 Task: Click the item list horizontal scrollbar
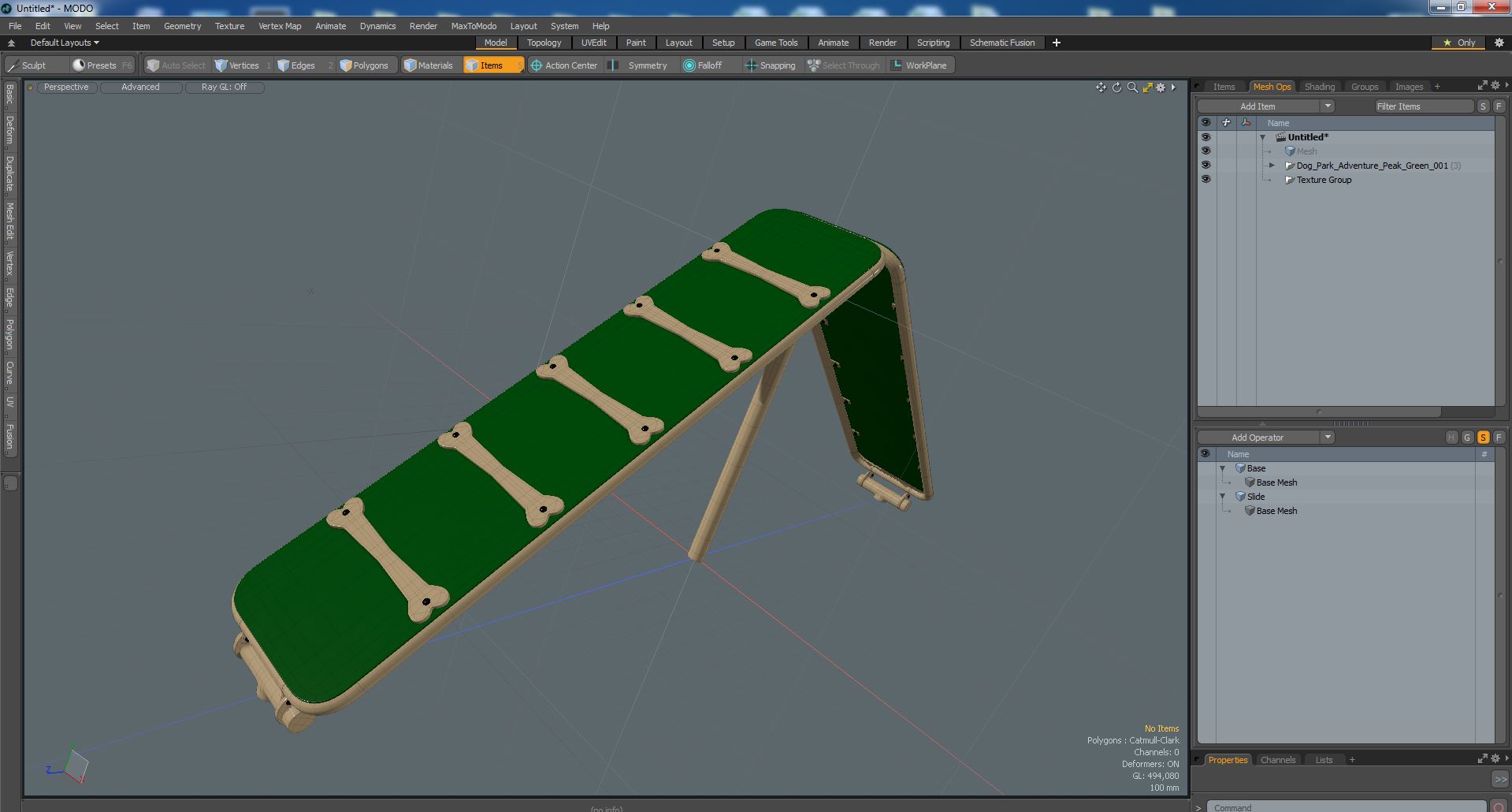(x=1319, y=412)
